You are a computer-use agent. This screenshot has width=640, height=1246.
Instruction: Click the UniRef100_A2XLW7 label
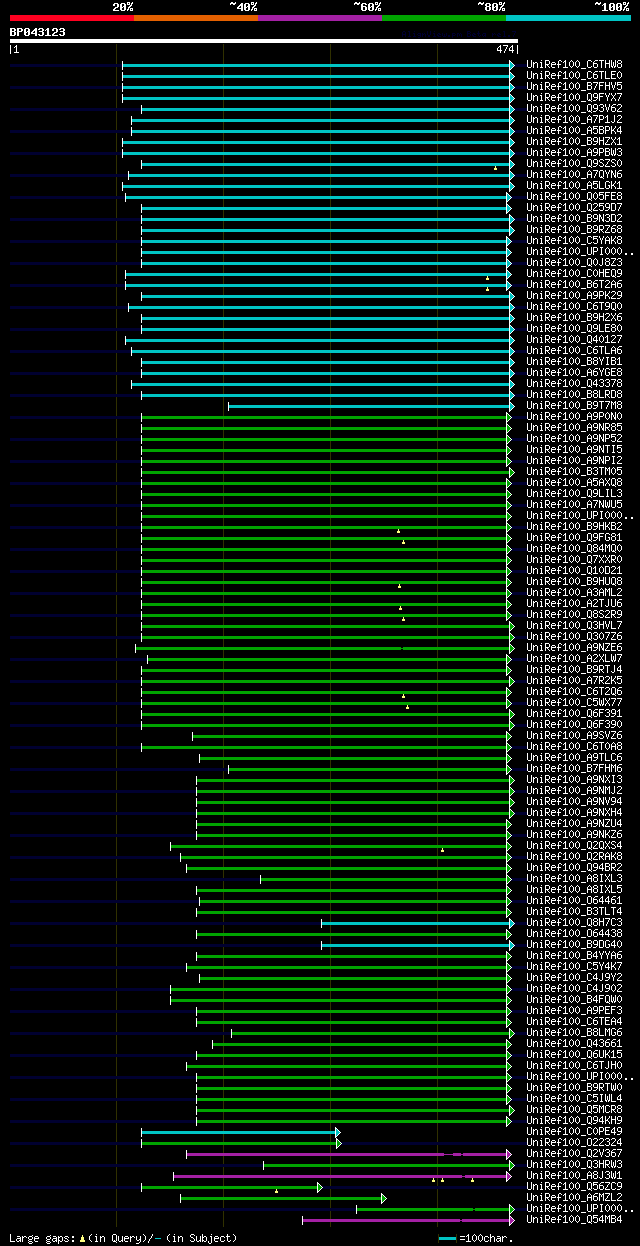(574, 658)
